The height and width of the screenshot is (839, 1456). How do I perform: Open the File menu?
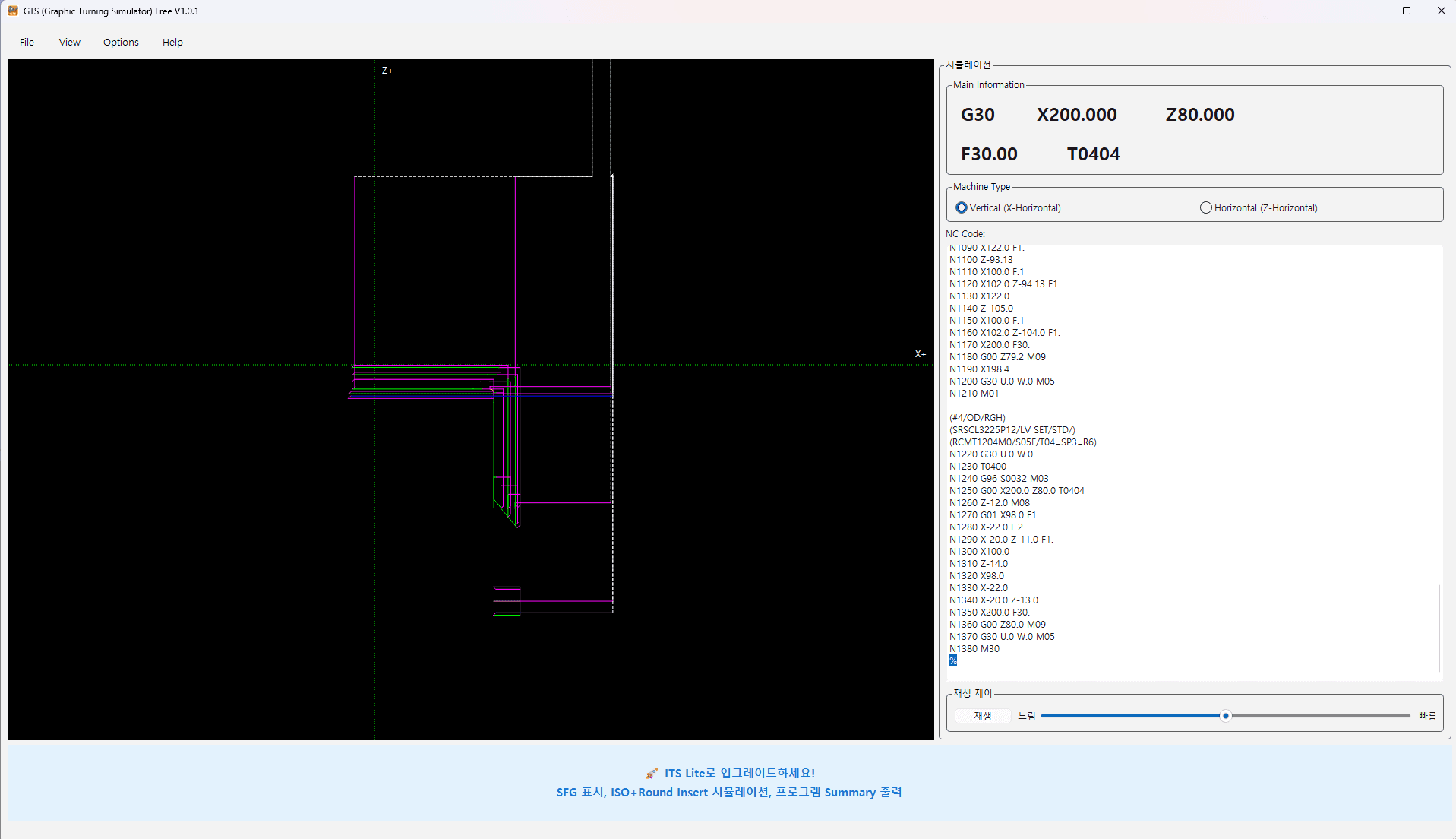(27, 42)
